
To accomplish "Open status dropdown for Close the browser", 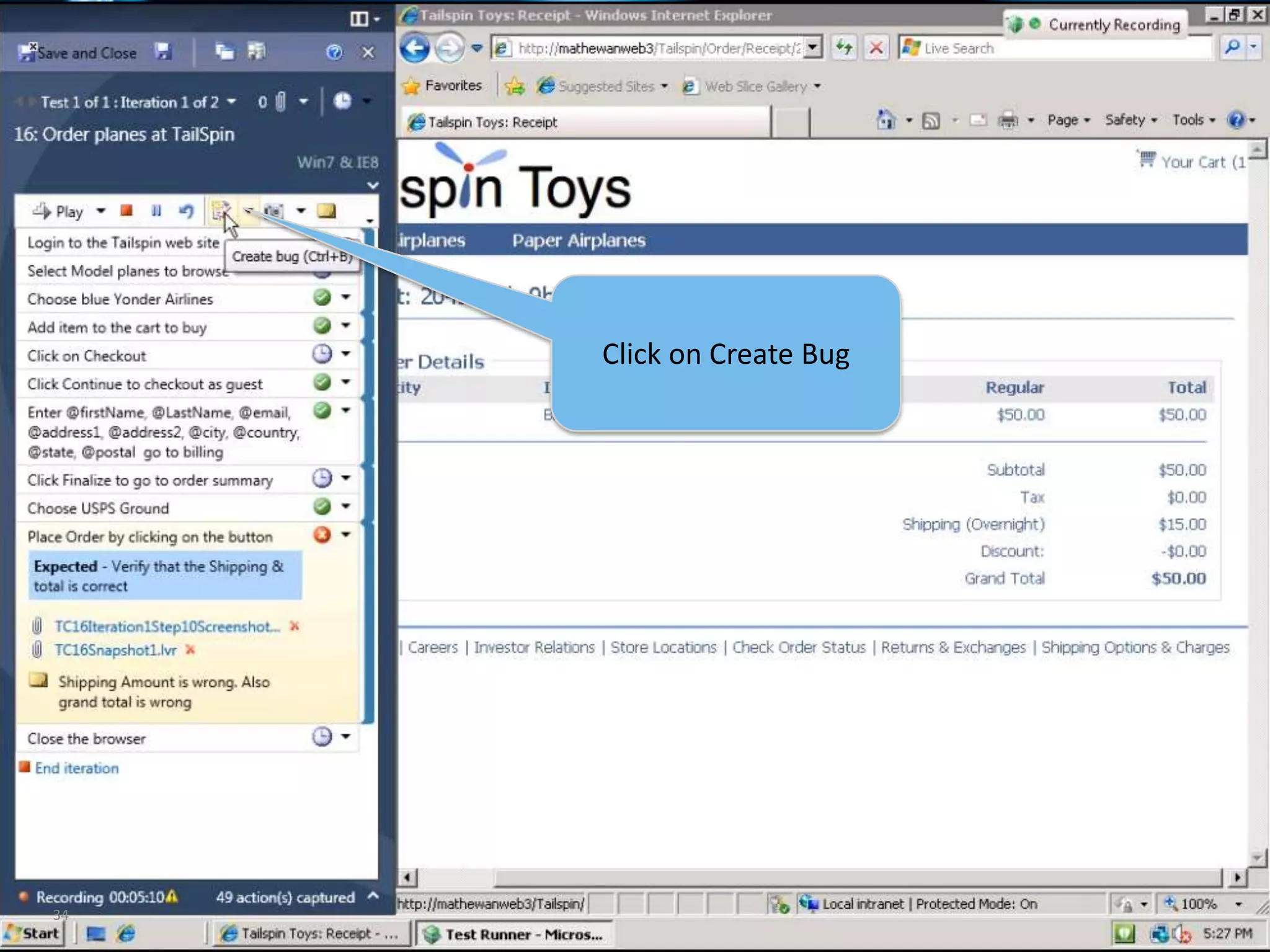I will (346, 736).
